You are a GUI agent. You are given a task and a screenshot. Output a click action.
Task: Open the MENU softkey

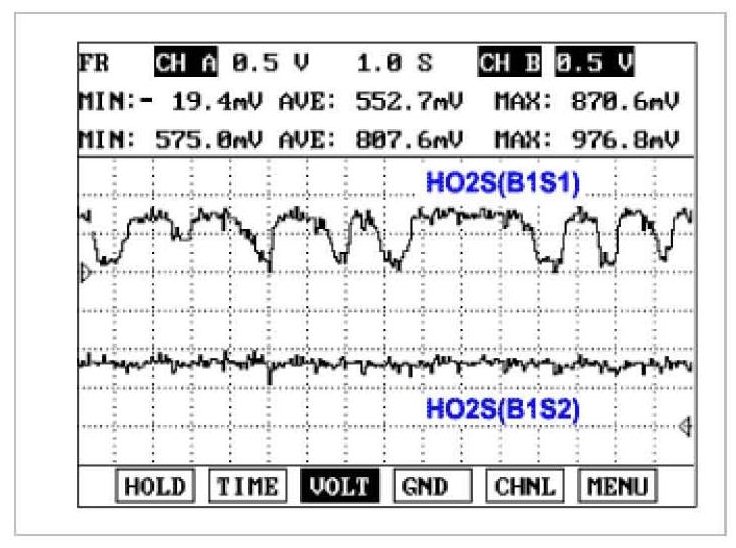point(617,487)
